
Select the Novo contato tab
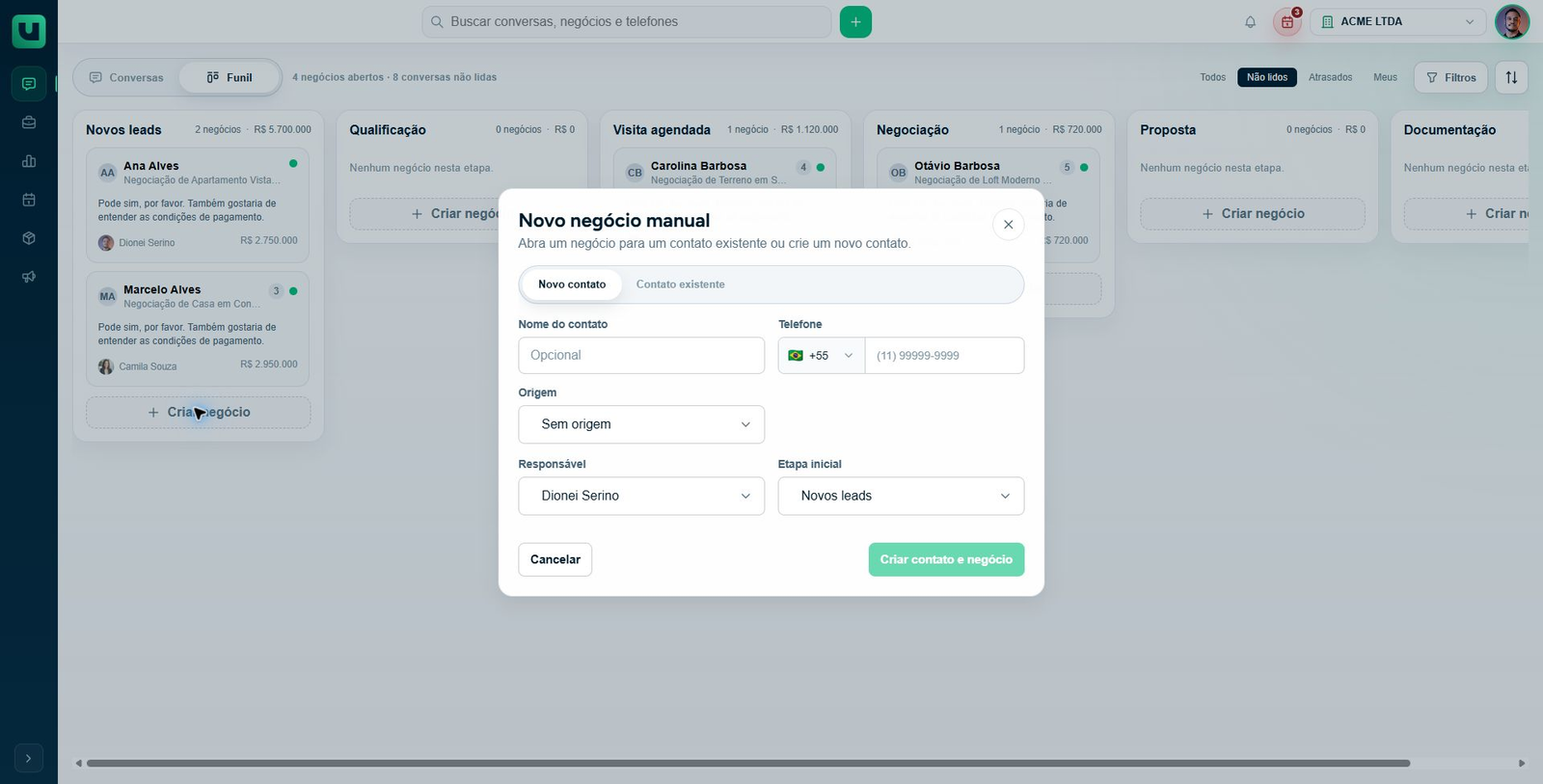[x=572, y=284]
